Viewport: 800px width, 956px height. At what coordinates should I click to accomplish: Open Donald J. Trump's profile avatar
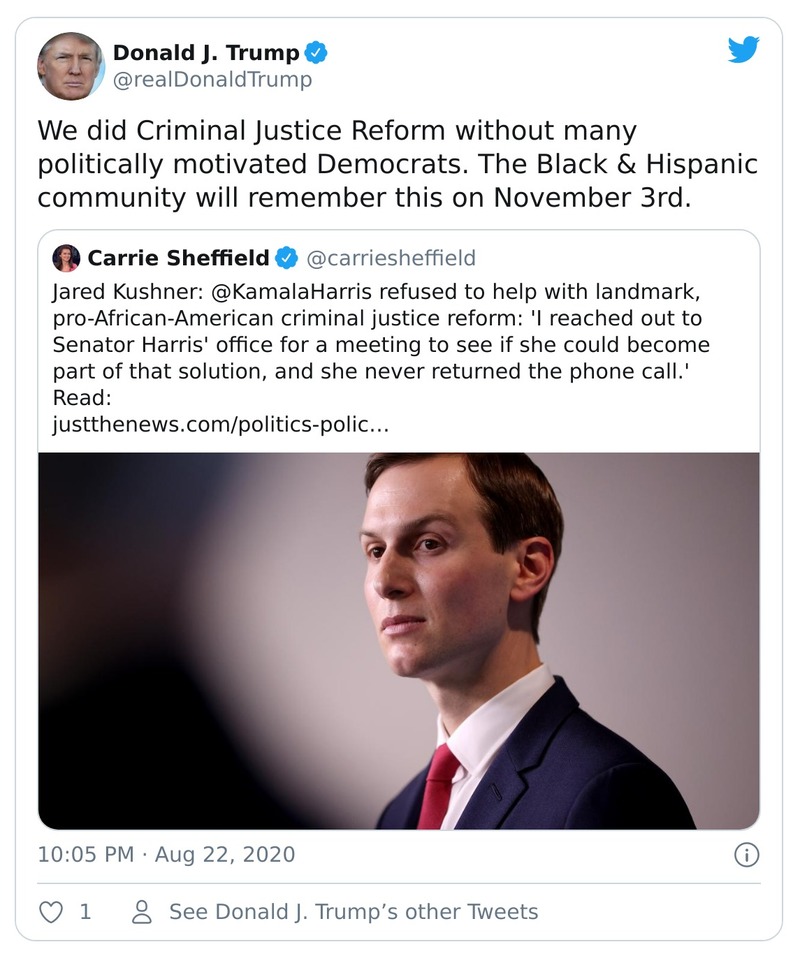click(70, 65)
